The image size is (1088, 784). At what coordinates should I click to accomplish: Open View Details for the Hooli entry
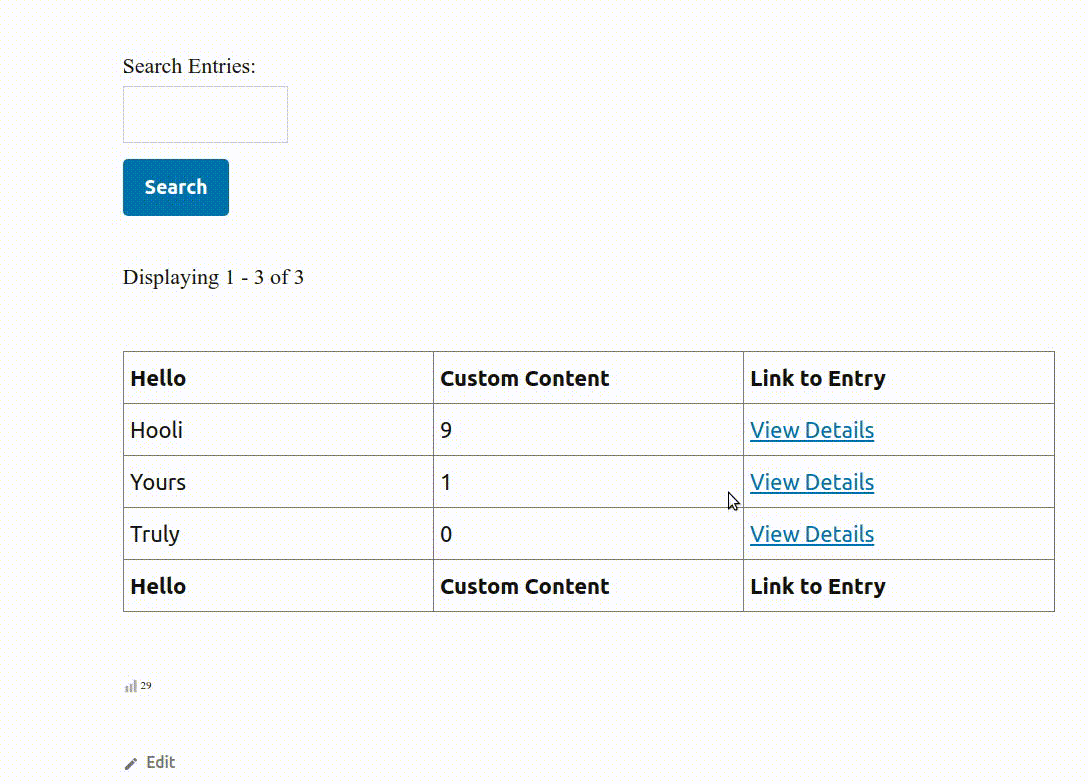(812, 430)
